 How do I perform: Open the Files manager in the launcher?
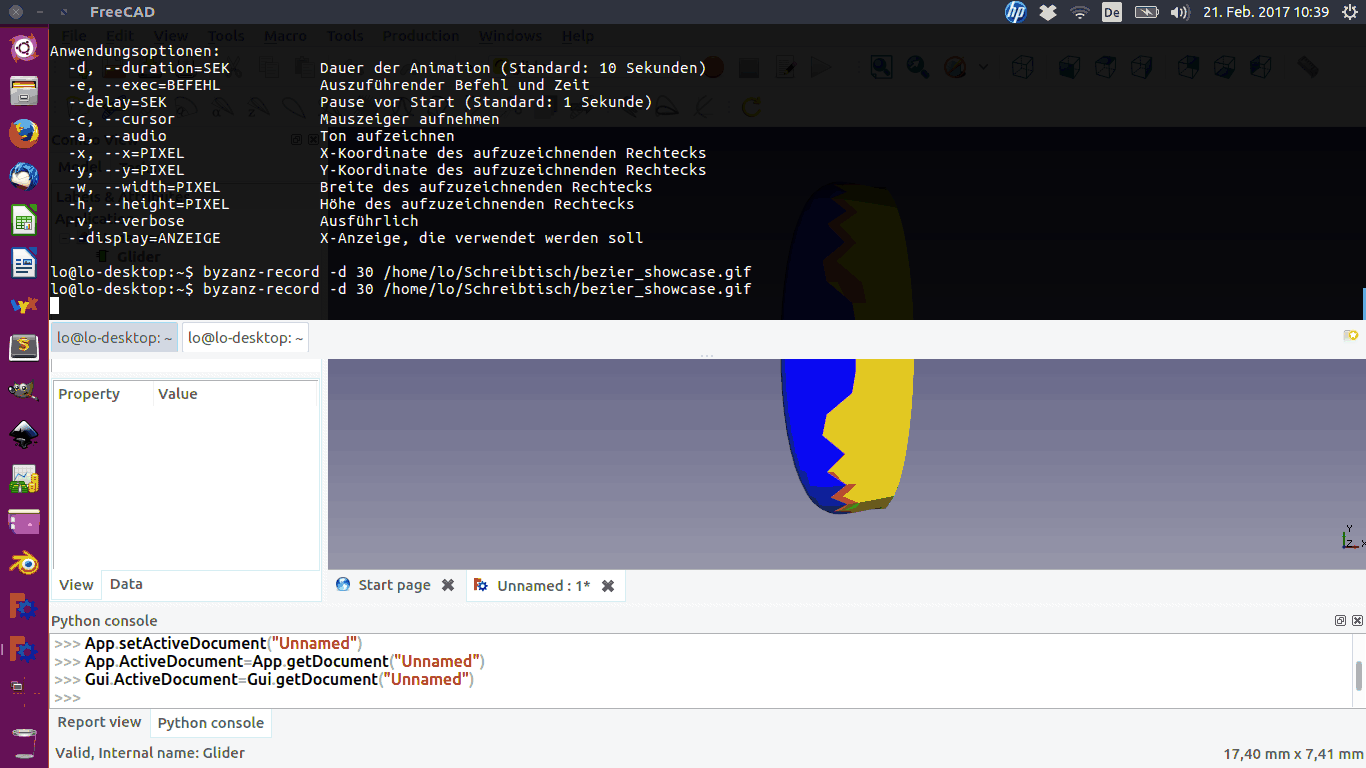pyautogui.click(x=24, y=90)
